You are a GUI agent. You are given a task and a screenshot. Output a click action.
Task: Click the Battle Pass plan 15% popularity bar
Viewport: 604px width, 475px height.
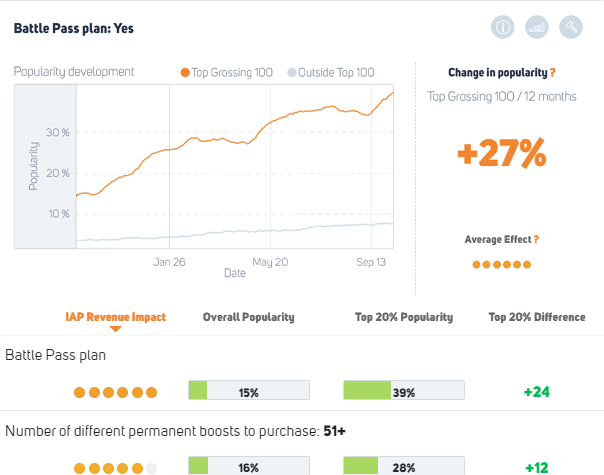(x=249, y=392)
